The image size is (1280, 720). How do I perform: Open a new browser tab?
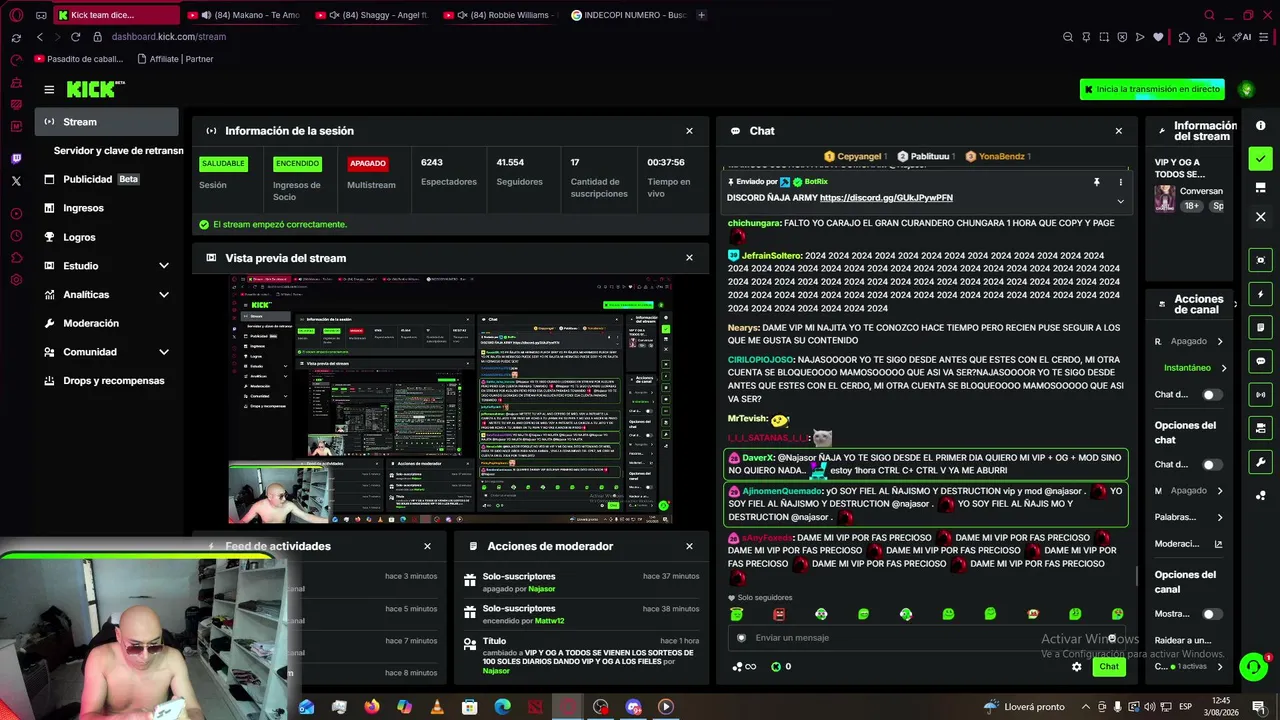(701, 15)
